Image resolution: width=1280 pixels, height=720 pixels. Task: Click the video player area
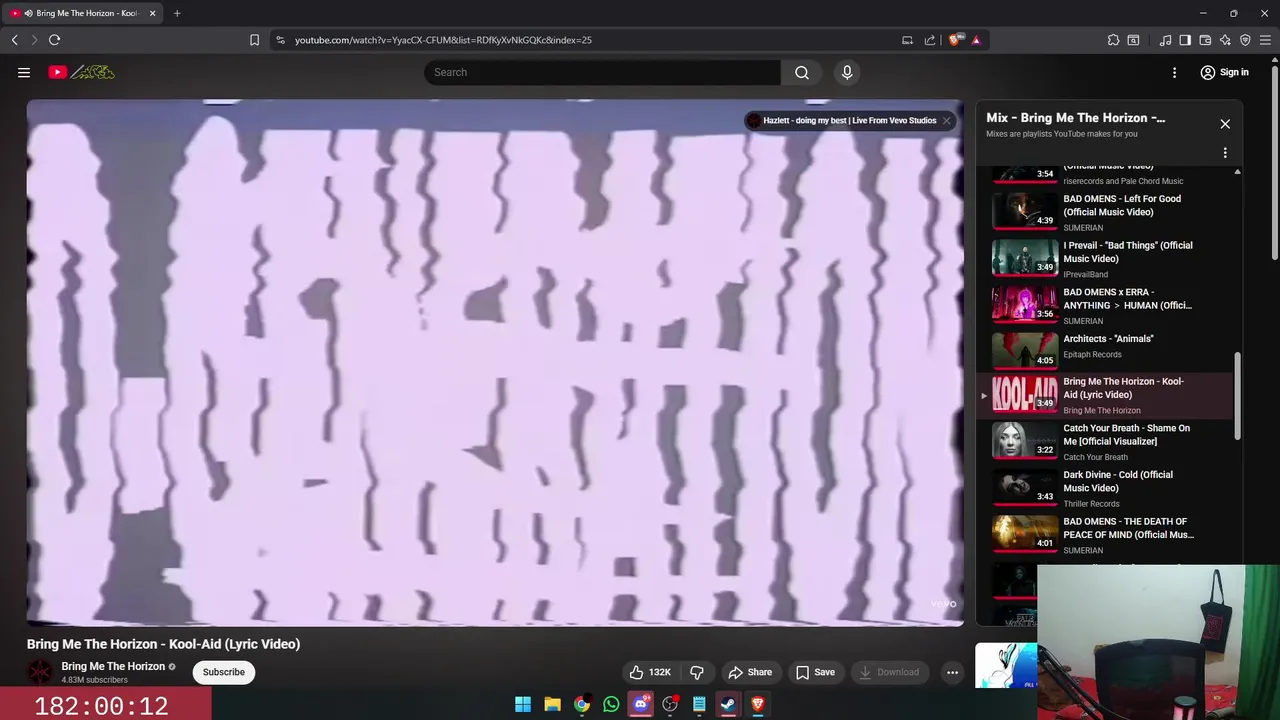click(495, 362)
